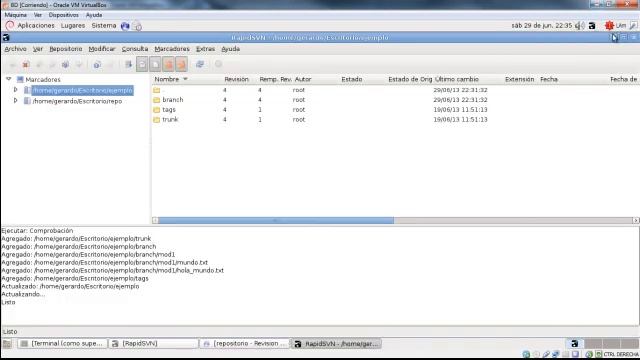Screen dimensions: 640x360
Task: Click the blue cube toolbar icon
Action: coord(65,64)
